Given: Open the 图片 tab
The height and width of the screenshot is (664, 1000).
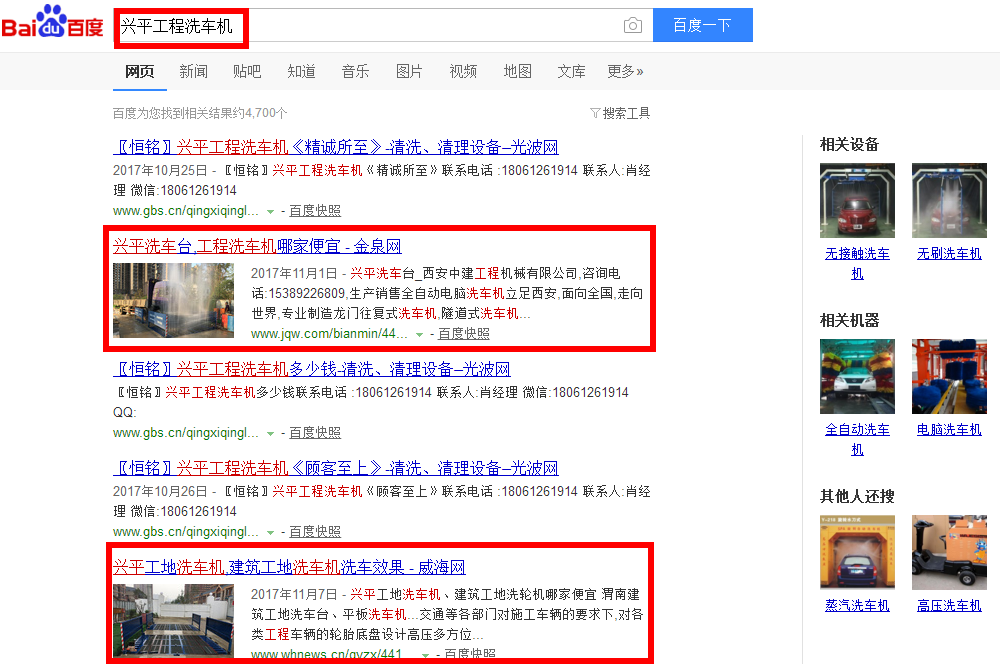Looking at the screenshot, I should pyautogui.click(x=409, y=71).
